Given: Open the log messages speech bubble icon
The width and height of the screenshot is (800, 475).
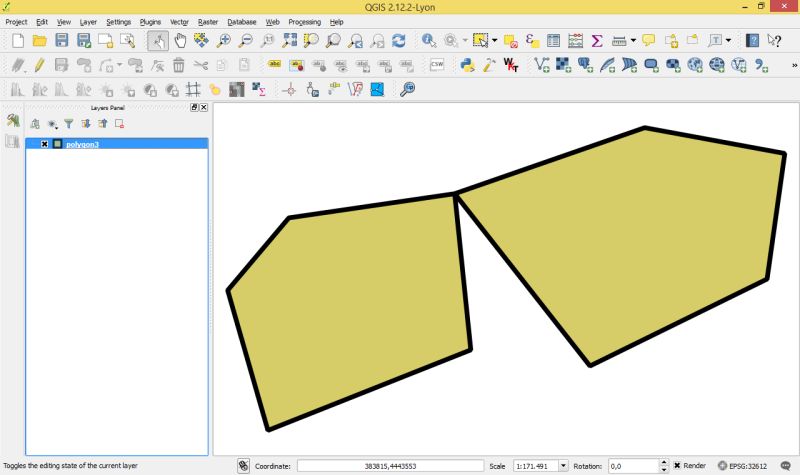Looking at the screenshot, I should pyautogui.click(x=786, y=465).
